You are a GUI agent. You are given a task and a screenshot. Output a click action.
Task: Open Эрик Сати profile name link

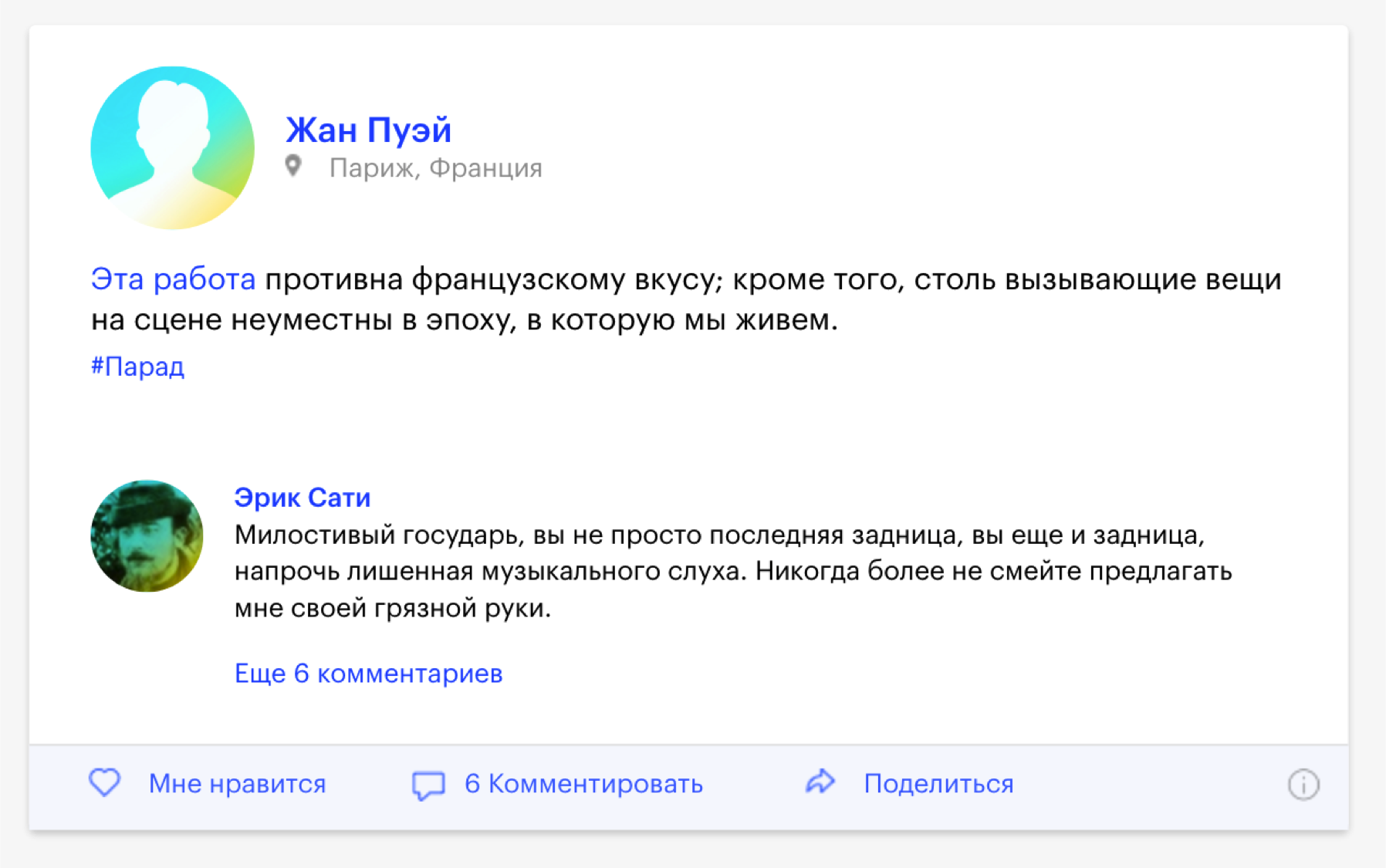[x=303, y=498]
